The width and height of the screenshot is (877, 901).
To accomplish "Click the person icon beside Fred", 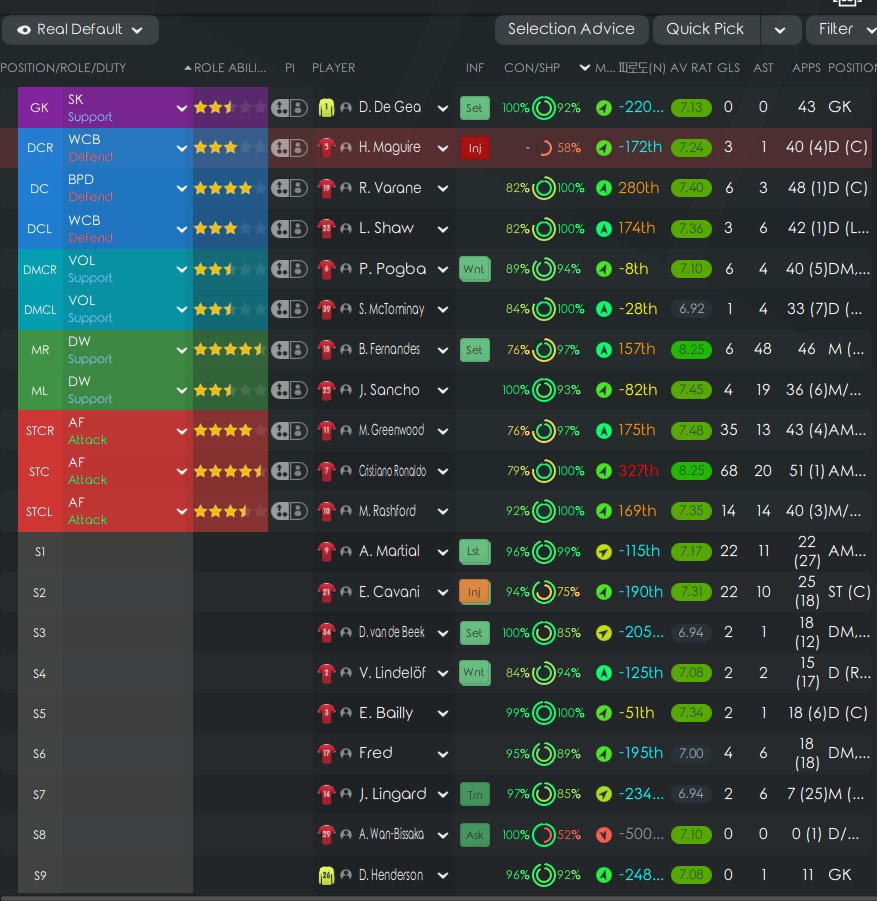I will click(x=346, y=753).
